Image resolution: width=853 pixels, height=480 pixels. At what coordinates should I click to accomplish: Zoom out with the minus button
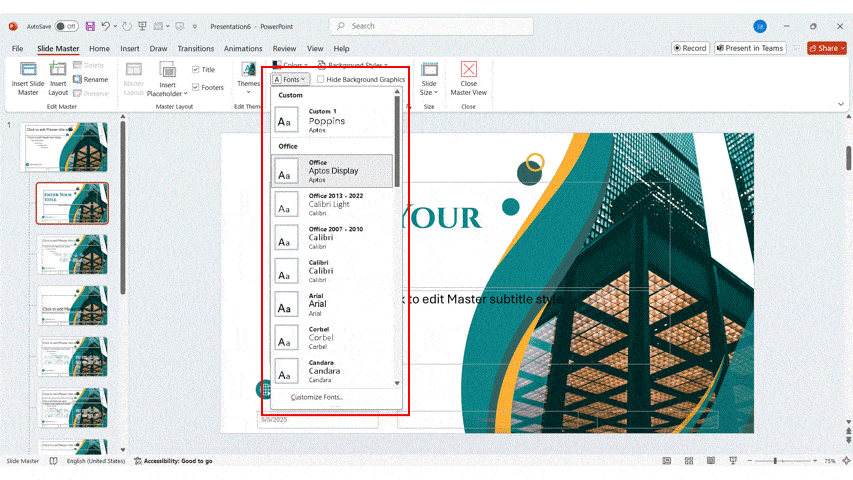tap(750, 461)
